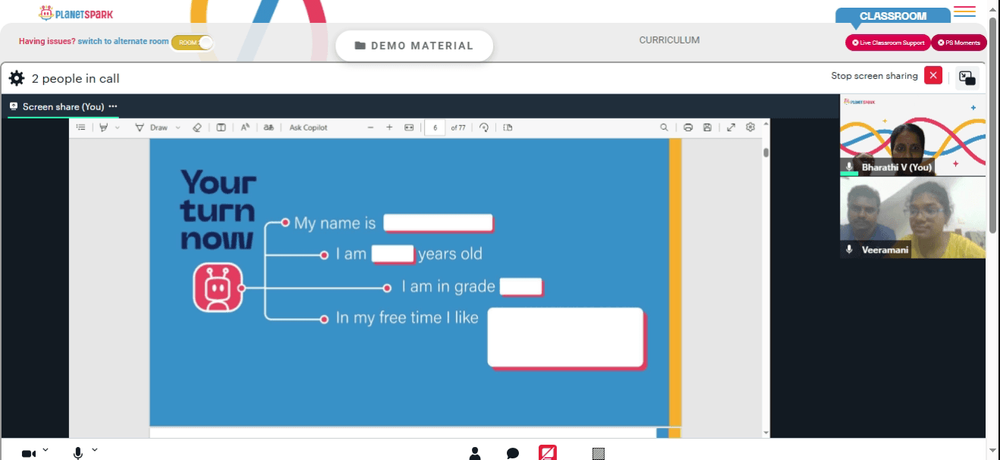Click the 'I am in grade' blank box
Image resolution: width=1000 pixels, height=460 pixels.
[x=521, y=287]
